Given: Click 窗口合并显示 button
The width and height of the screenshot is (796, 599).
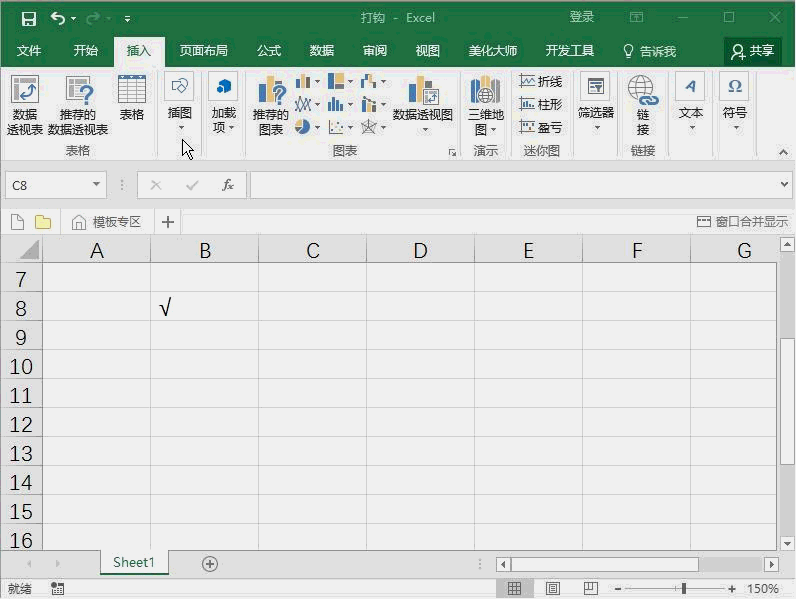Looking at the screenshot, I should 742,221.
